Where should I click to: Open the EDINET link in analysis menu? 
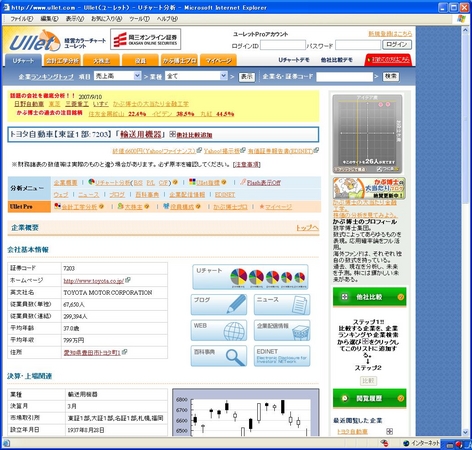225,195
